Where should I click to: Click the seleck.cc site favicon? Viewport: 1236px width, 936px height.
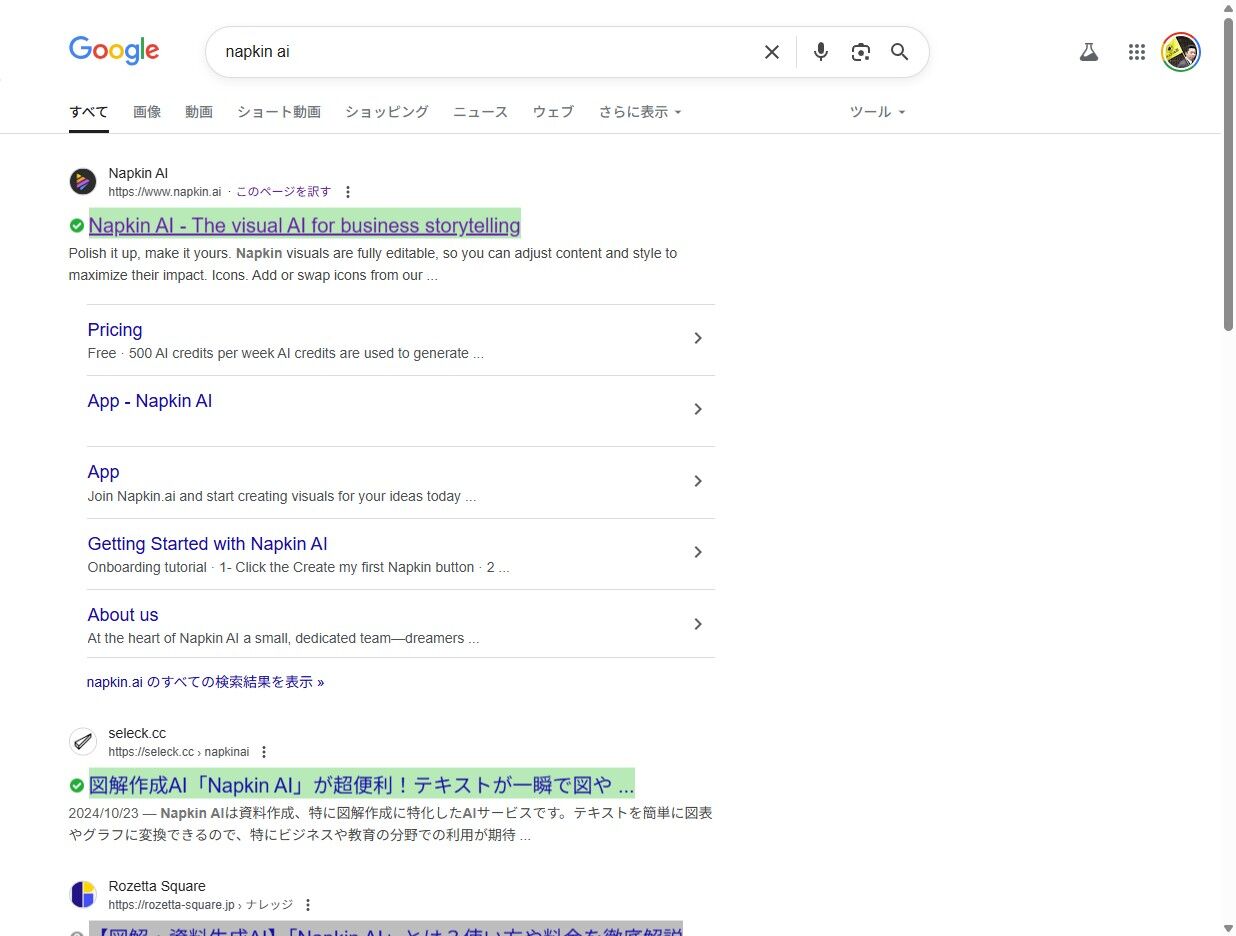tap(83, 742)
